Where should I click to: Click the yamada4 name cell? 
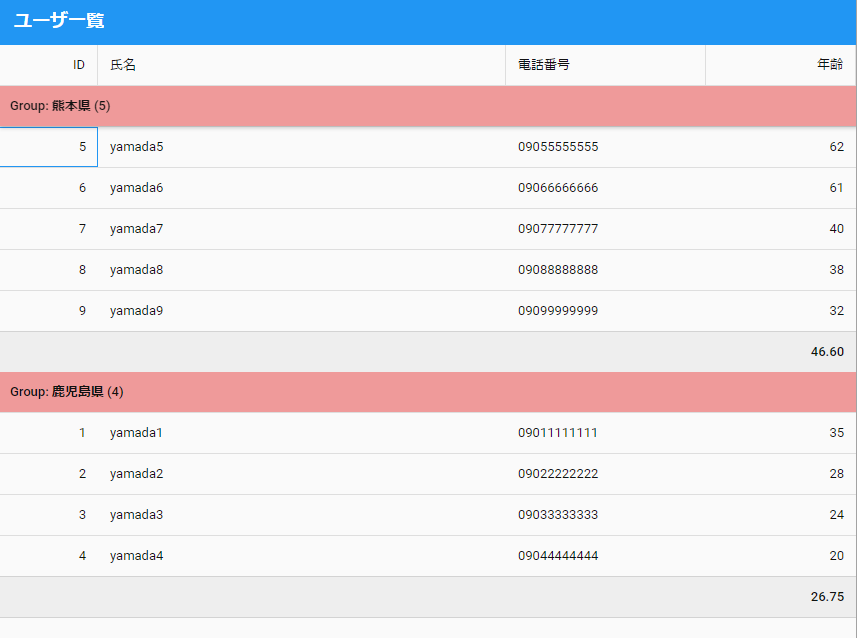click(301, 556)
